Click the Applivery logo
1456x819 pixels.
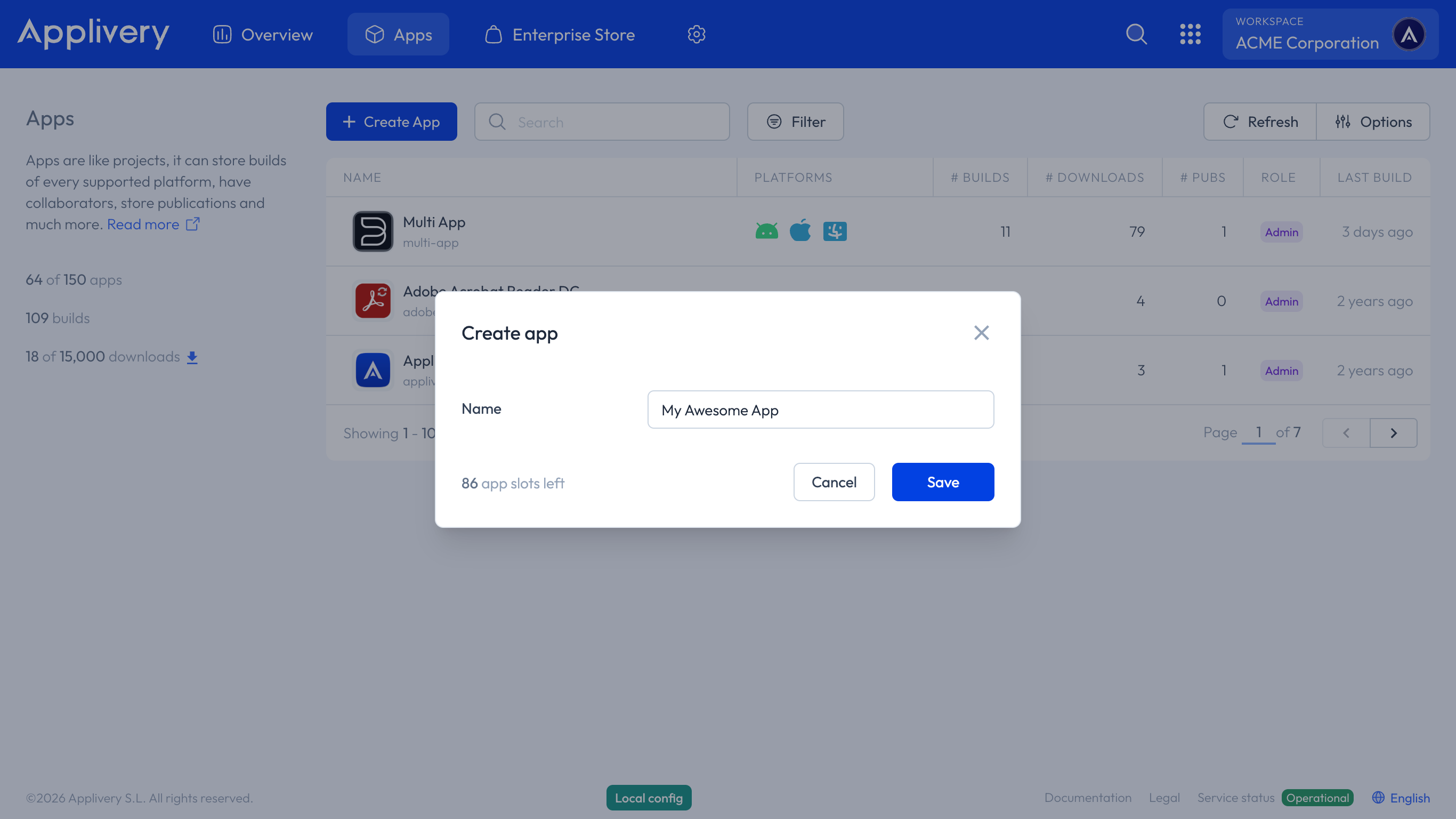pyautogui.click(x=93, y=34)
